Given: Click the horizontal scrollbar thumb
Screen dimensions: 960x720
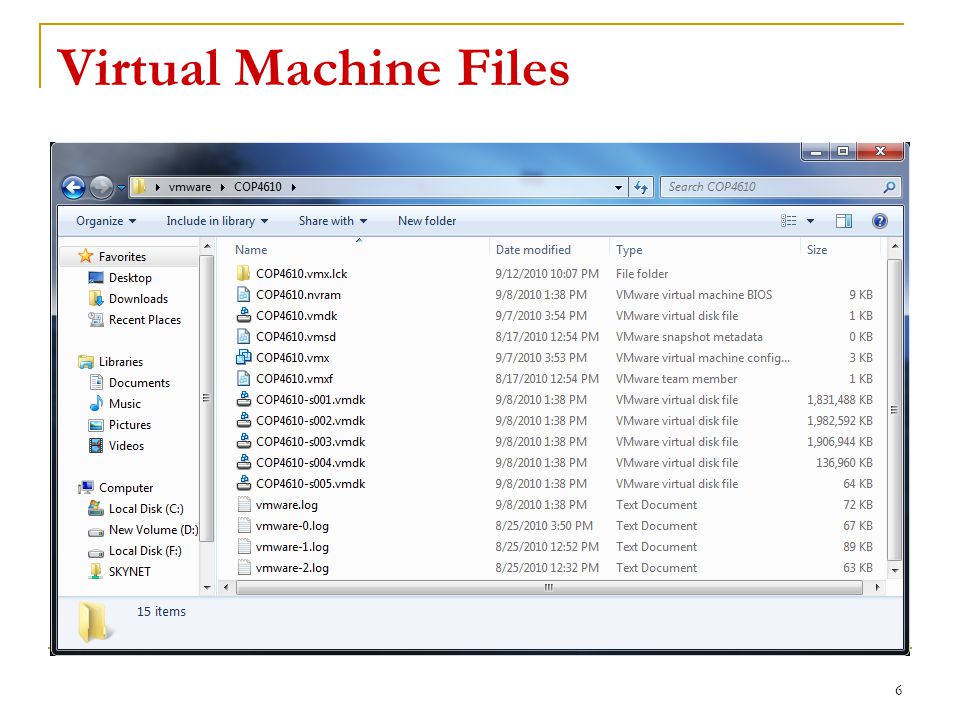Looking at the screenshot, I should (549, 587).
